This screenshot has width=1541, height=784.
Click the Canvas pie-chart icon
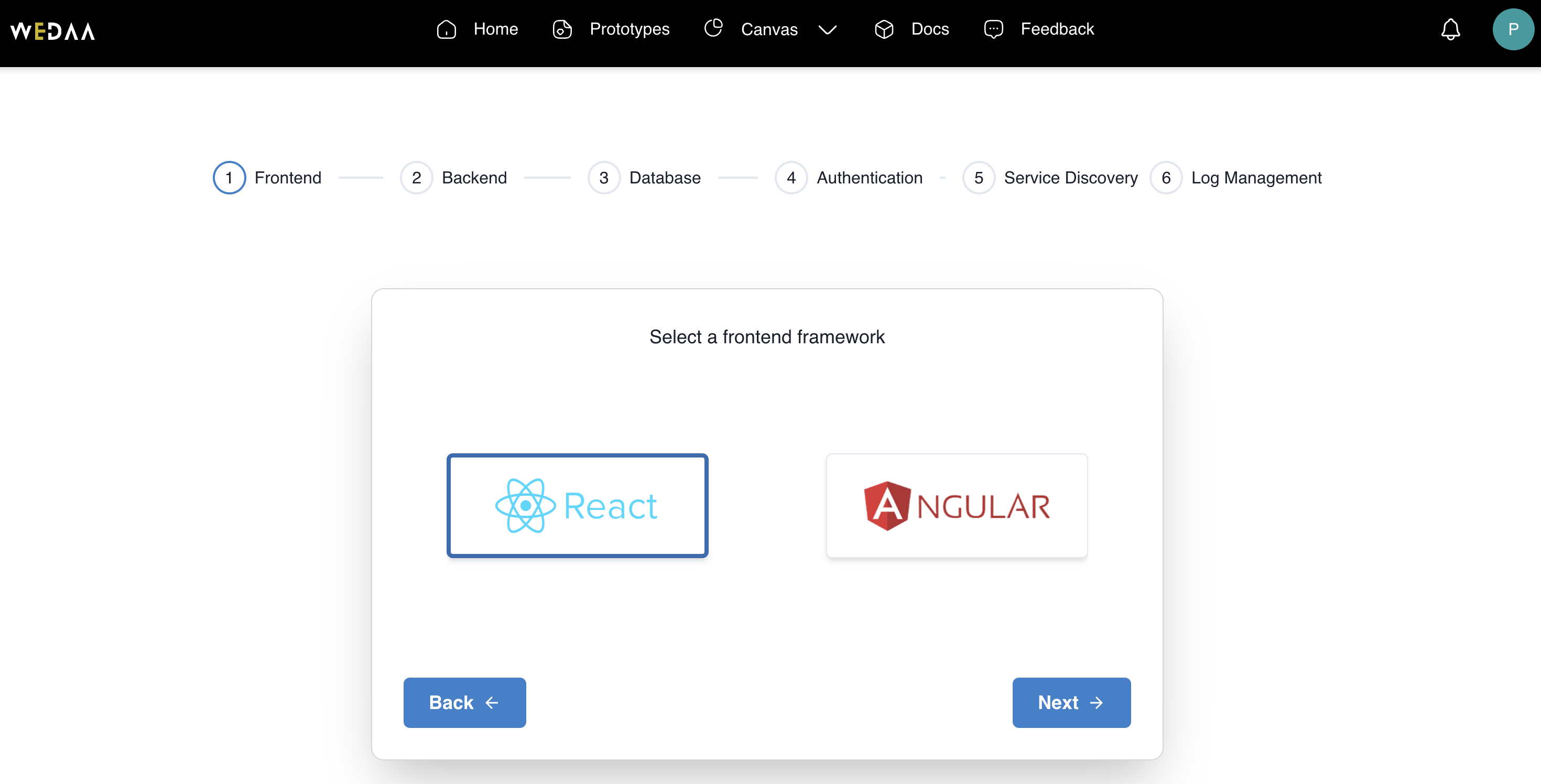click(x=713, y=28)
